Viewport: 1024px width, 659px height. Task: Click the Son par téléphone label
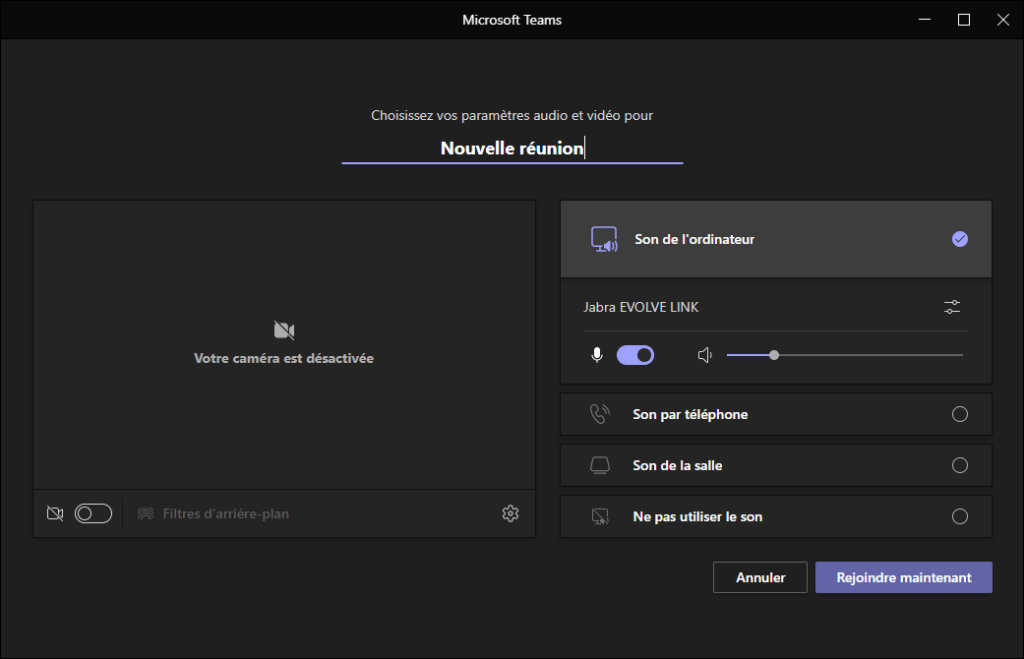pyautogui.click(x=690, y=414)
